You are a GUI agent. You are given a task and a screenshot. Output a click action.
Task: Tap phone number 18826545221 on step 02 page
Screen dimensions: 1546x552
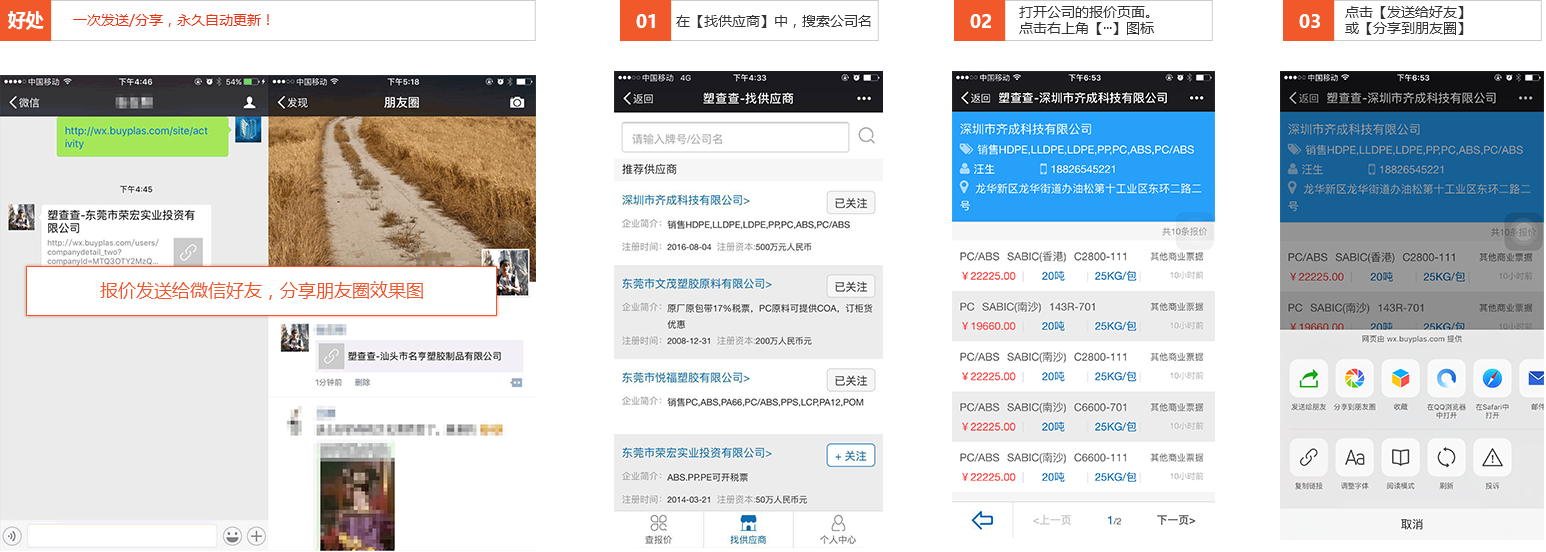pos(1083,169)
